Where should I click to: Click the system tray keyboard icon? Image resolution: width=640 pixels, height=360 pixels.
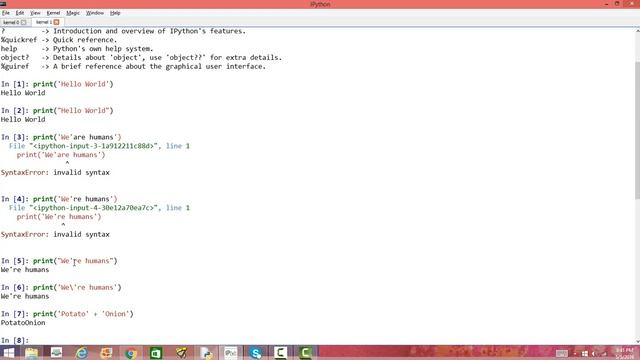coord(562,353)
